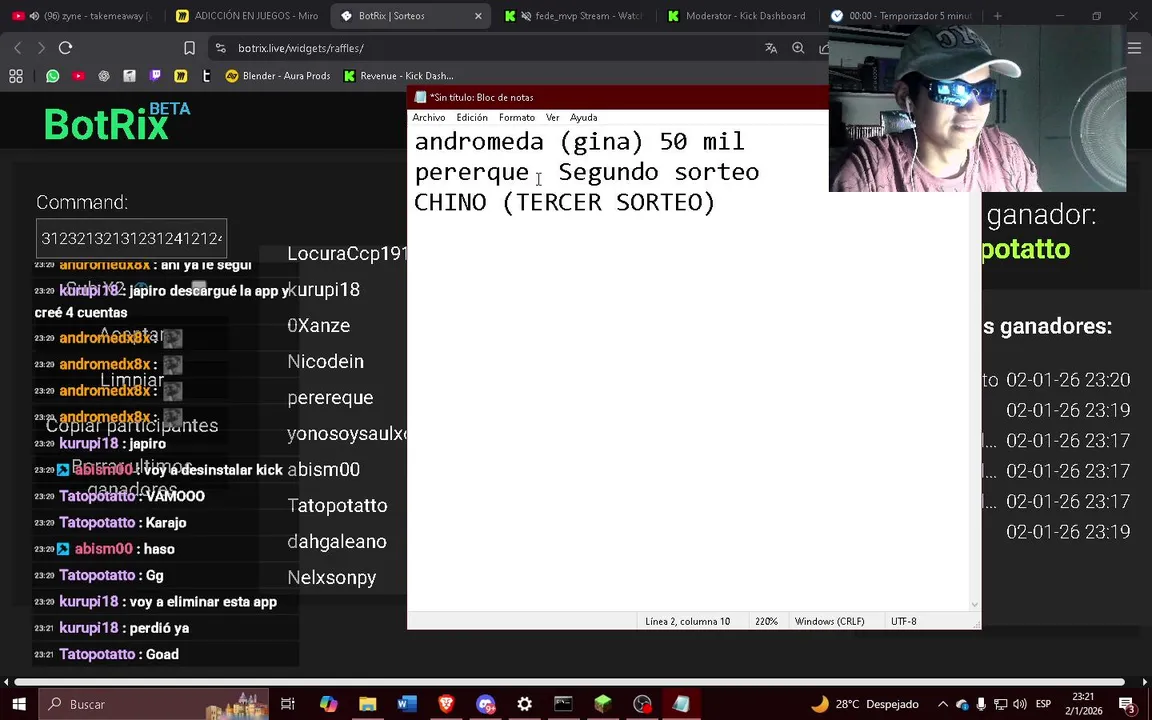
Task: Switch to the Moderator - Kick Dashboard tab
Action: pyautogui.click(x=738, y=15)
